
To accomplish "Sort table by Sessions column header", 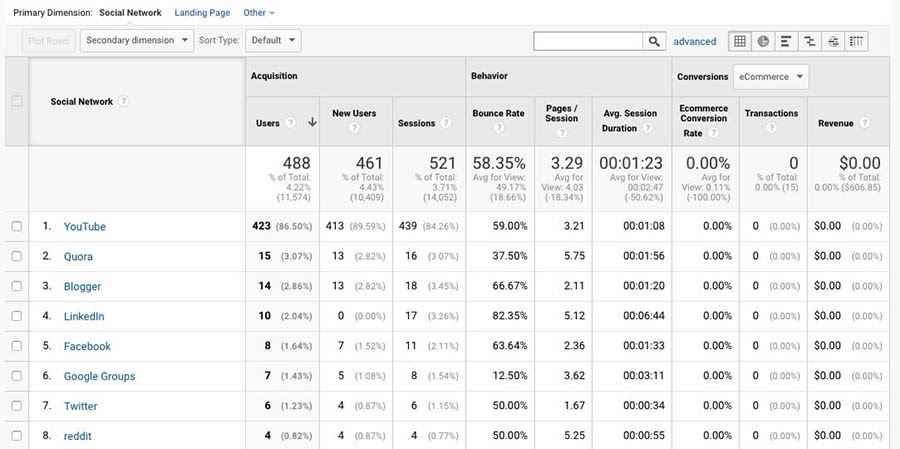I will coord(417,123).
